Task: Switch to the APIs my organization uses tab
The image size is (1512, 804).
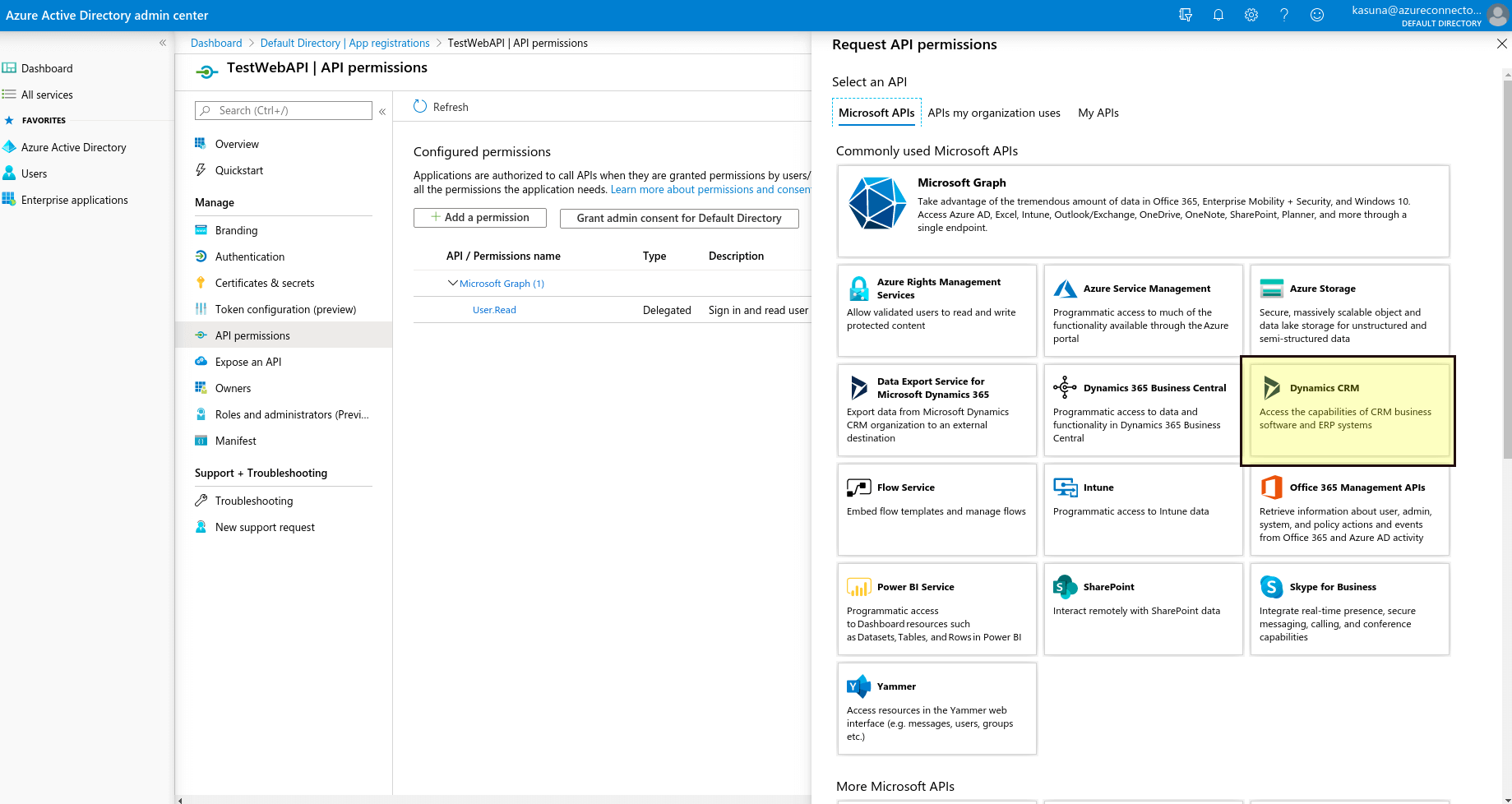Action: coord(994,113)
